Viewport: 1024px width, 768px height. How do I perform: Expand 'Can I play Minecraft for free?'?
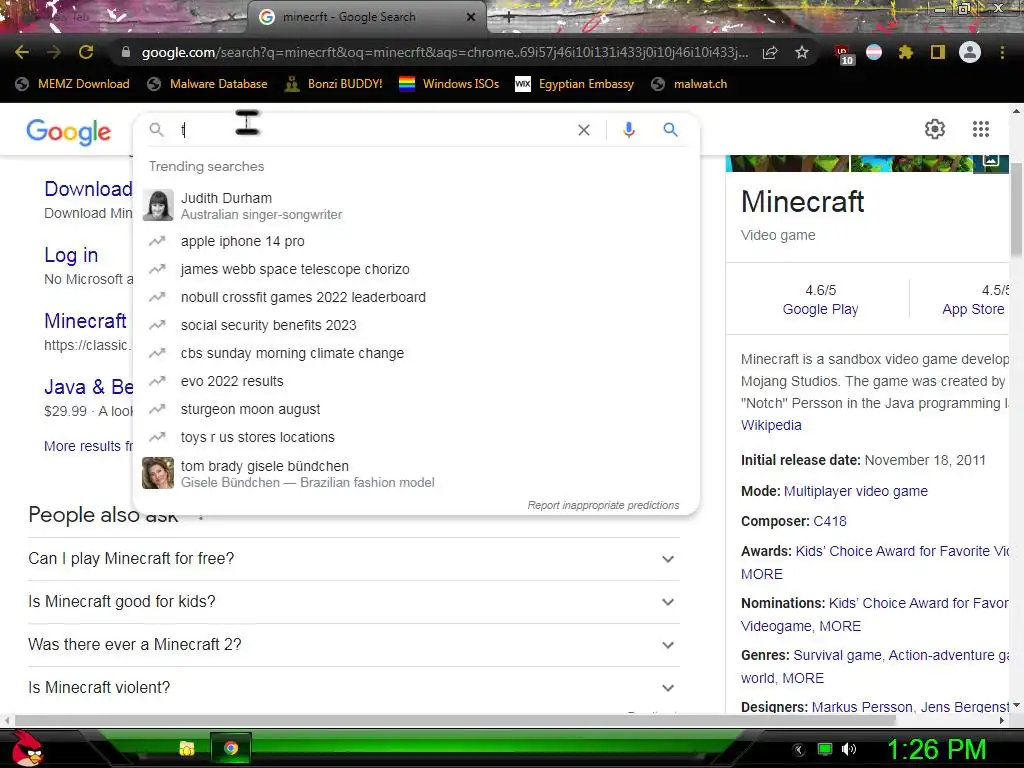[x=354, y=559]
